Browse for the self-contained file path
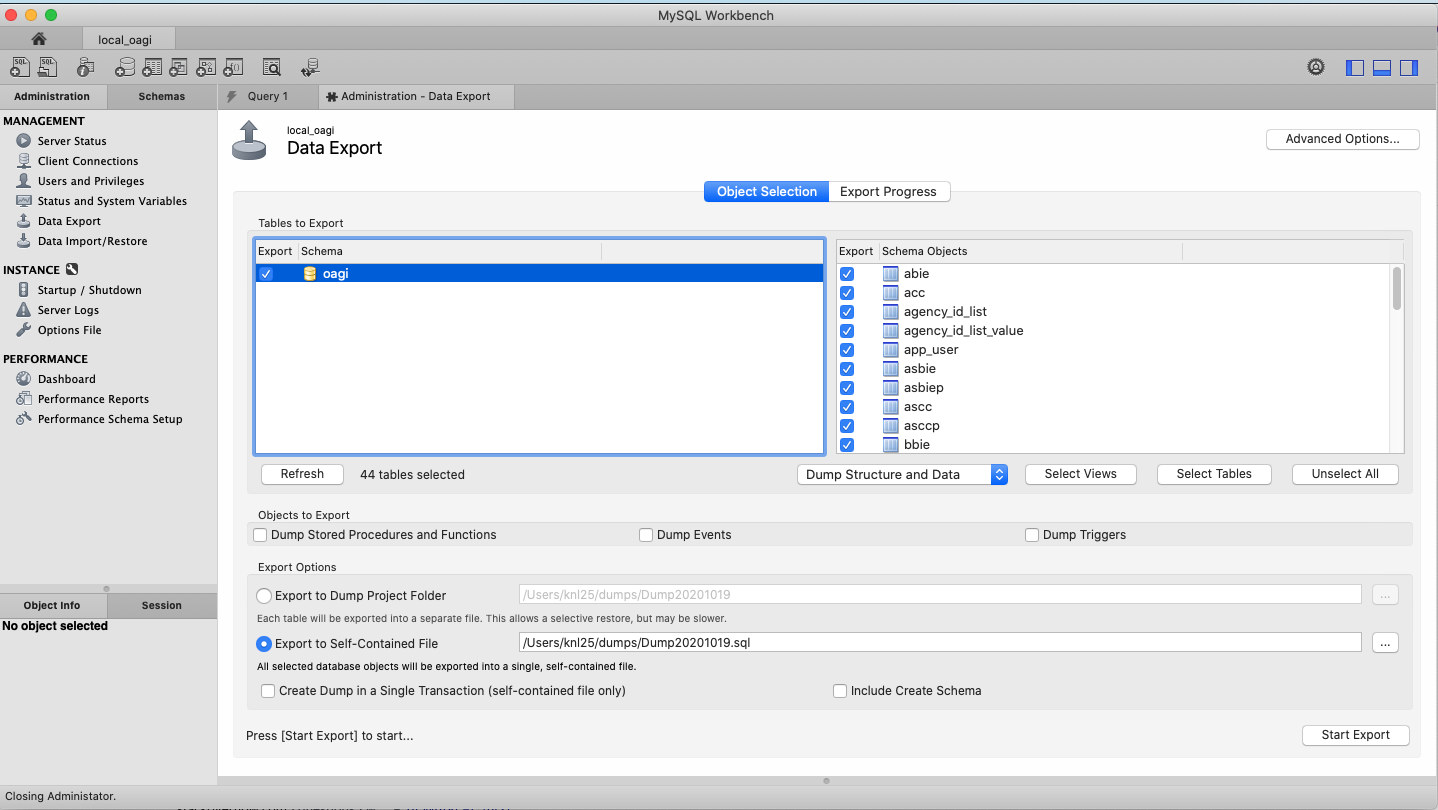This screenshot has width=1438, height=810. pyautogui.click(x=1385, y=643)
